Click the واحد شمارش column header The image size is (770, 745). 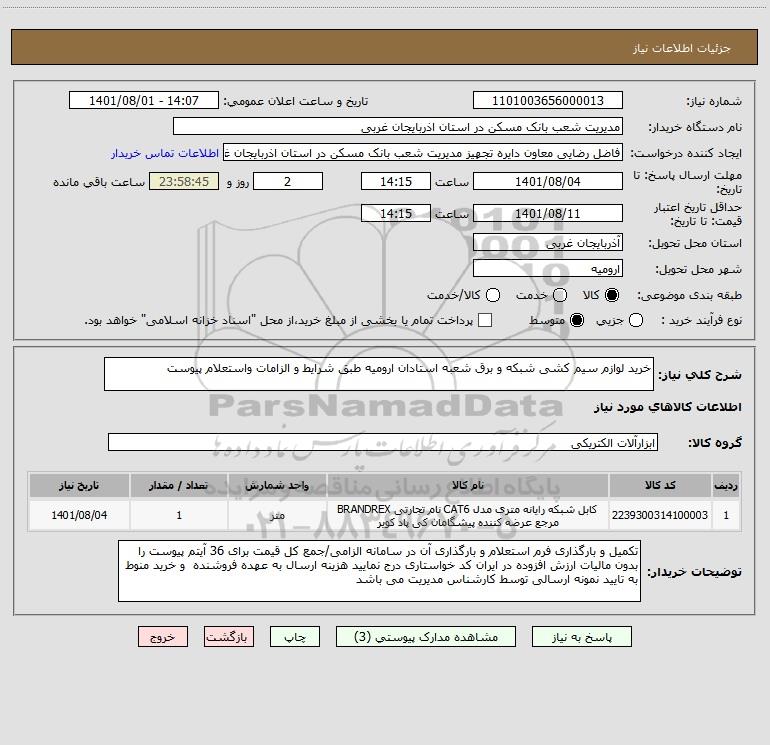[x=277, y=486]
